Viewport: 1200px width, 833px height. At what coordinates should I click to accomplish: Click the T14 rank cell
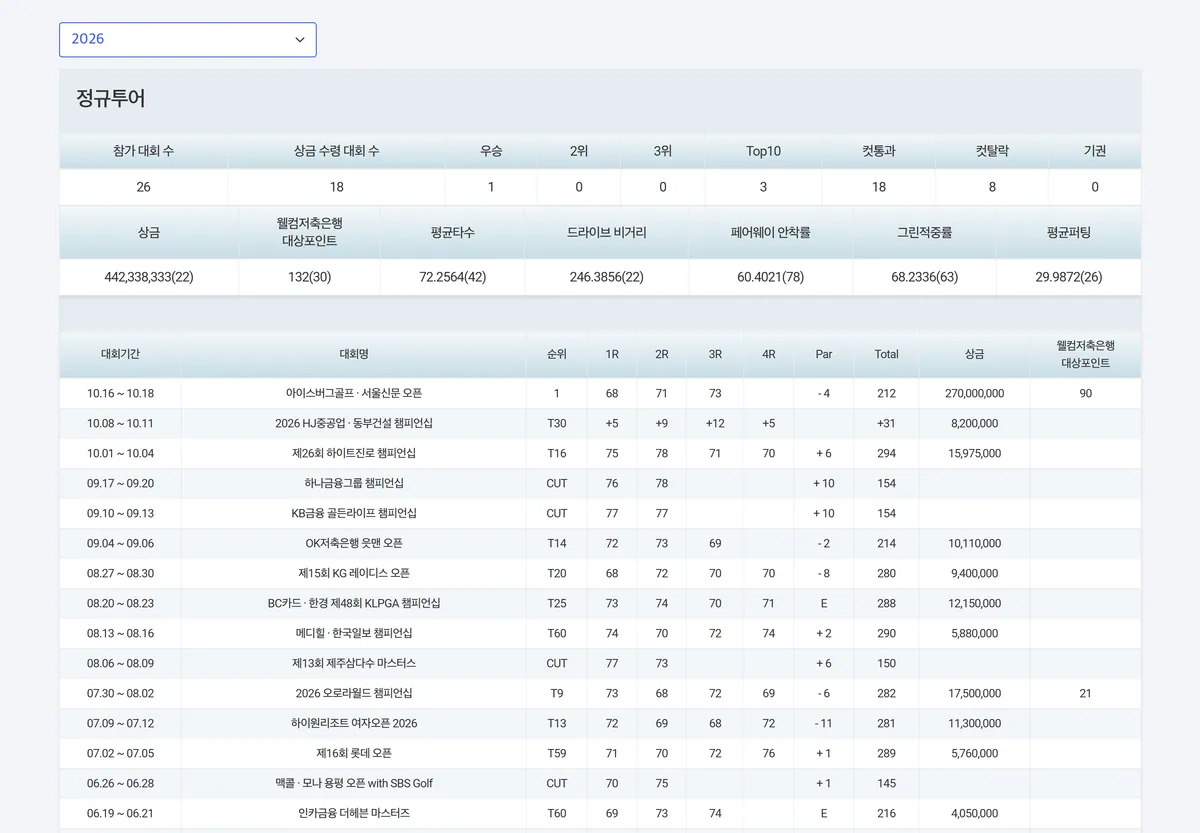pyautogui.click(x=557, y=544)
